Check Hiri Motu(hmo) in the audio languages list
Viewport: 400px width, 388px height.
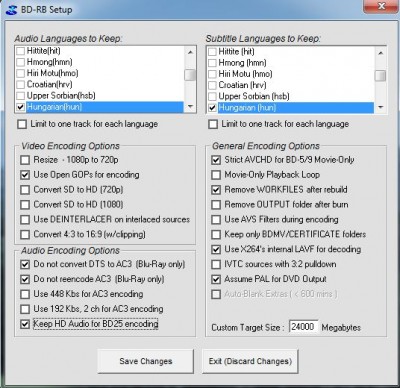click(21, 73)
